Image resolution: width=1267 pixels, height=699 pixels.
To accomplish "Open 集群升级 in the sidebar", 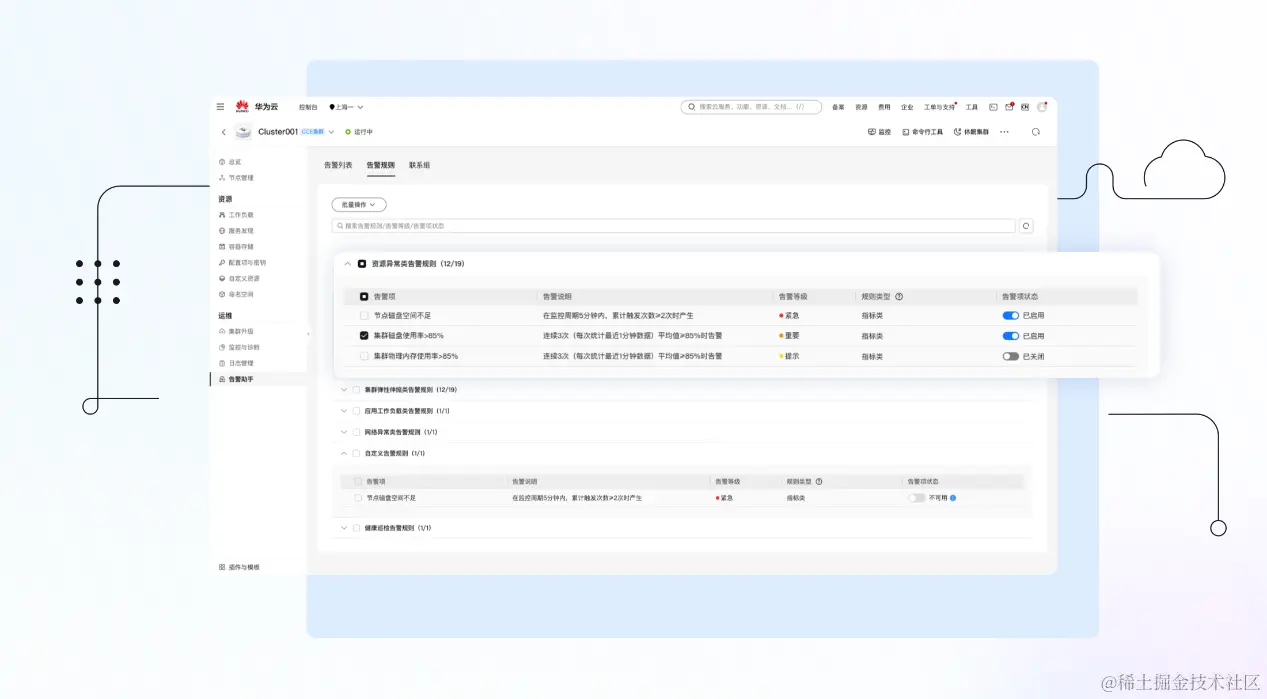I will 236,331.
